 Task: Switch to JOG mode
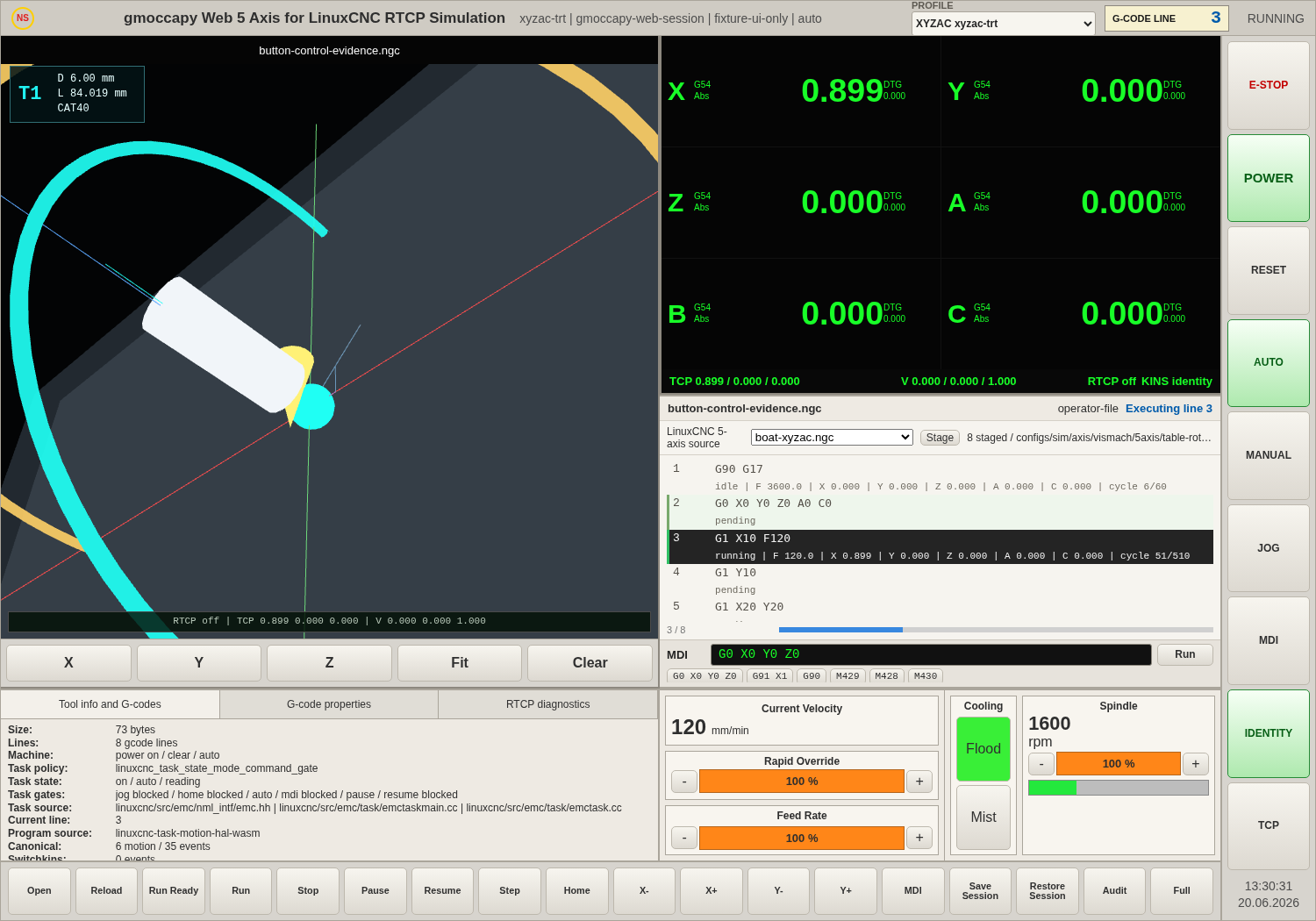pos(1269,548)
